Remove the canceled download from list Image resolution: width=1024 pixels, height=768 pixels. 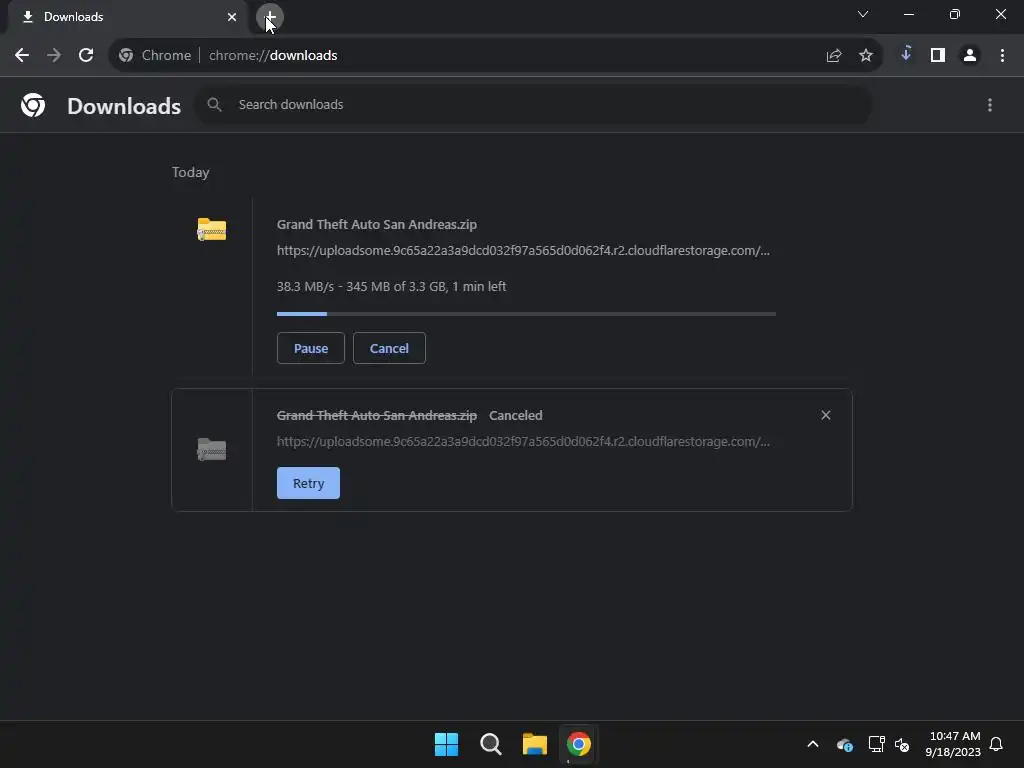(825, 415)
